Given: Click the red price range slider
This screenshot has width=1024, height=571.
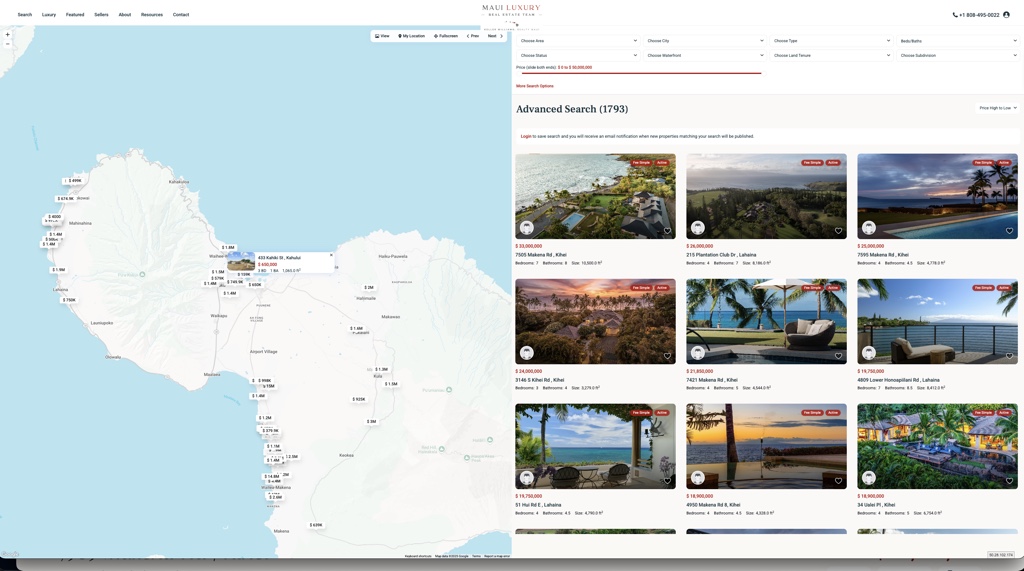Looking at the screenshot, I should click(x=638, y=73).
